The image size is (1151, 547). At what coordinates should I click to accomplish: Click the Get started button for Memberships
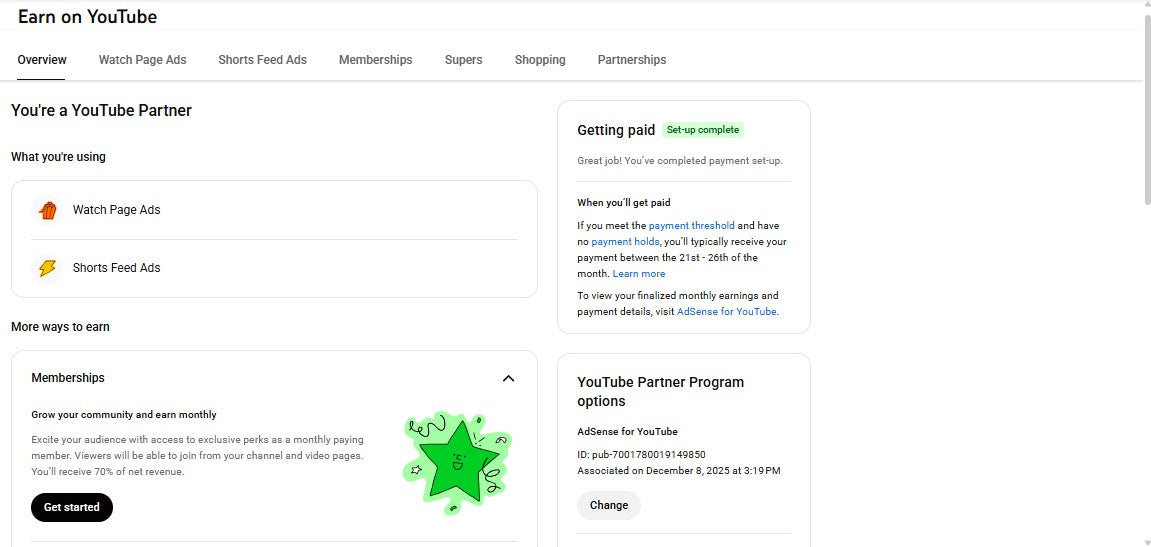(72, 507)
